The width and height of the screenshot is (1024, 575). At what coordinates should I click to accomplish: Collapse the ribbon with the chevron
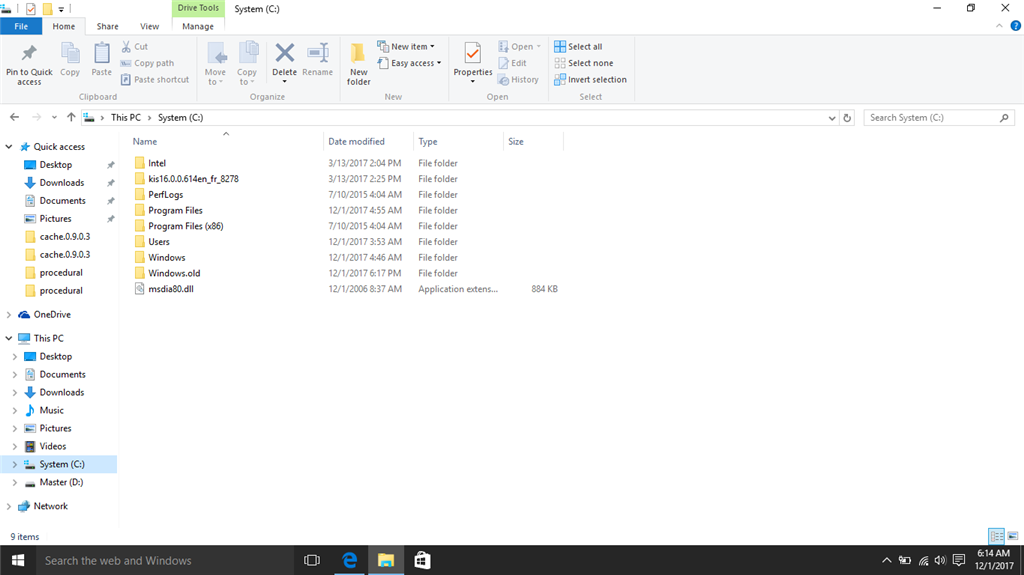click(999, 26)
